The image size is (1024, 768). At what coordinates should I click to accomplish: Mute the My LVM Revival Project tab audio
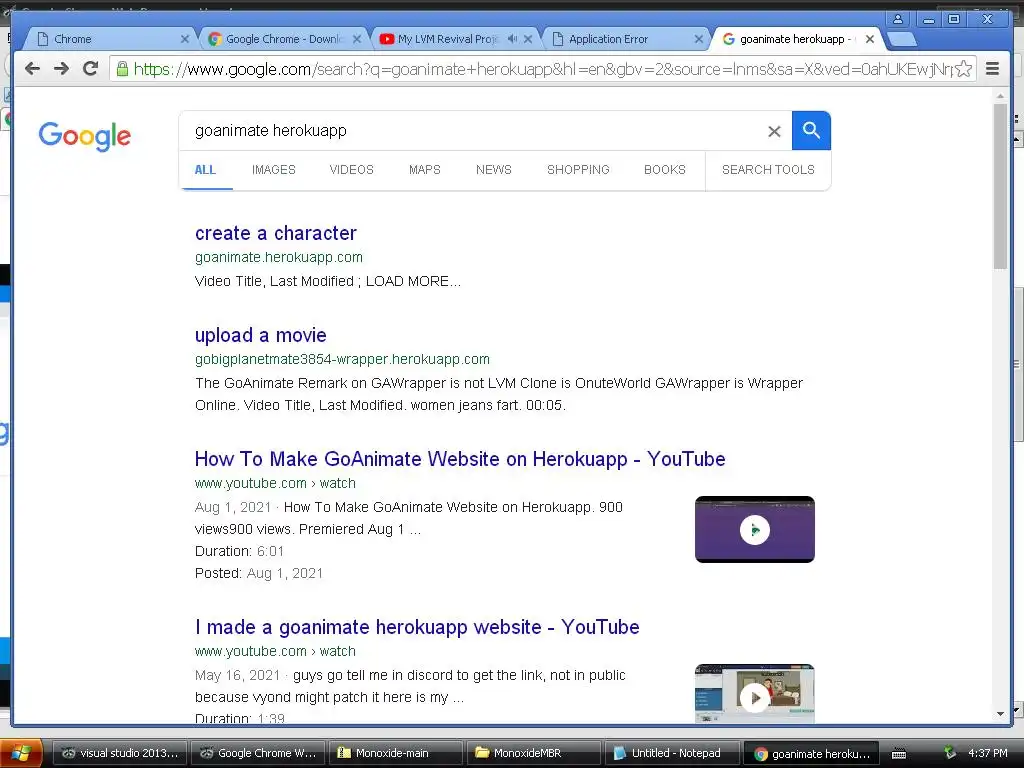pos(512,39)
